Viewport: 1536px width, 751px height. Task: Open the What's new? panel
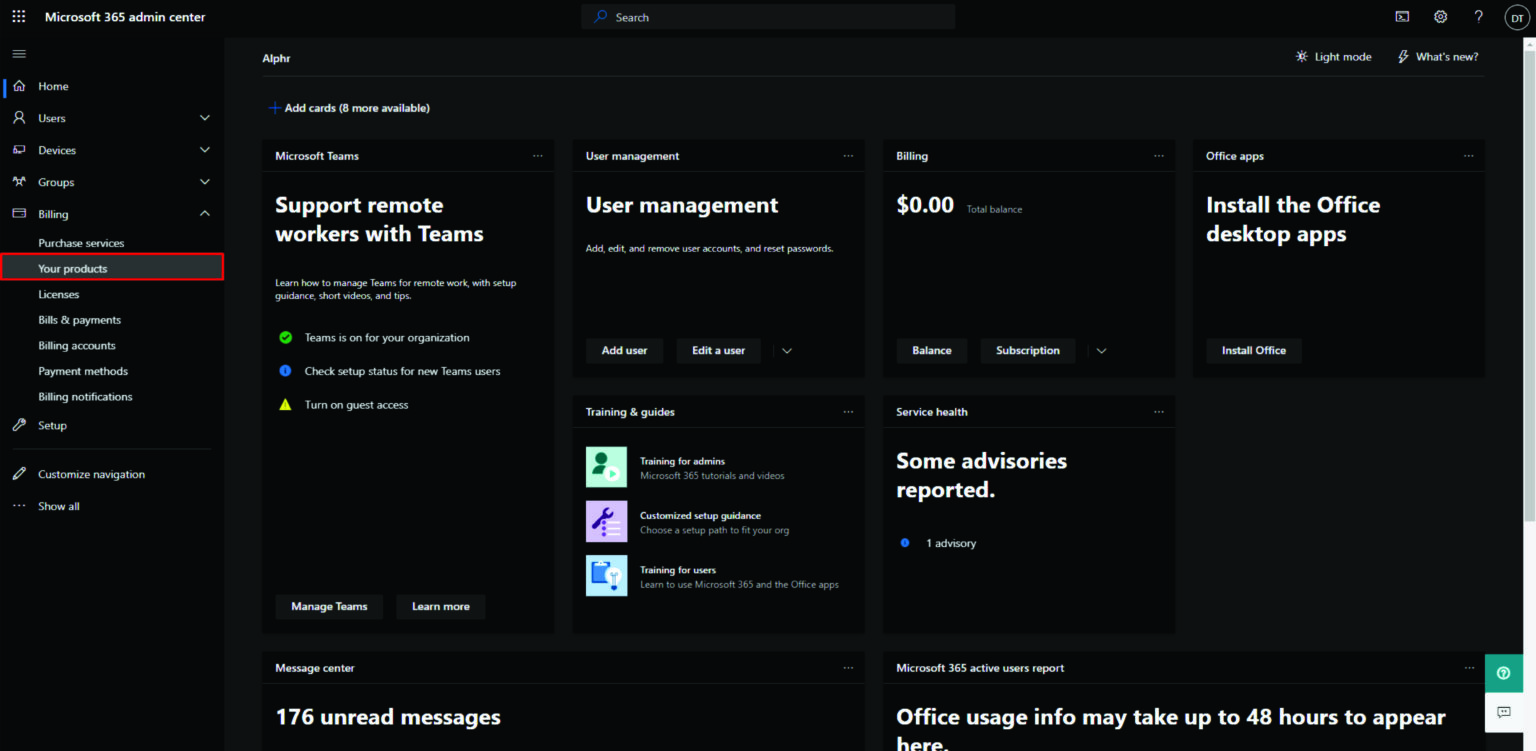tap(1437, 57)
